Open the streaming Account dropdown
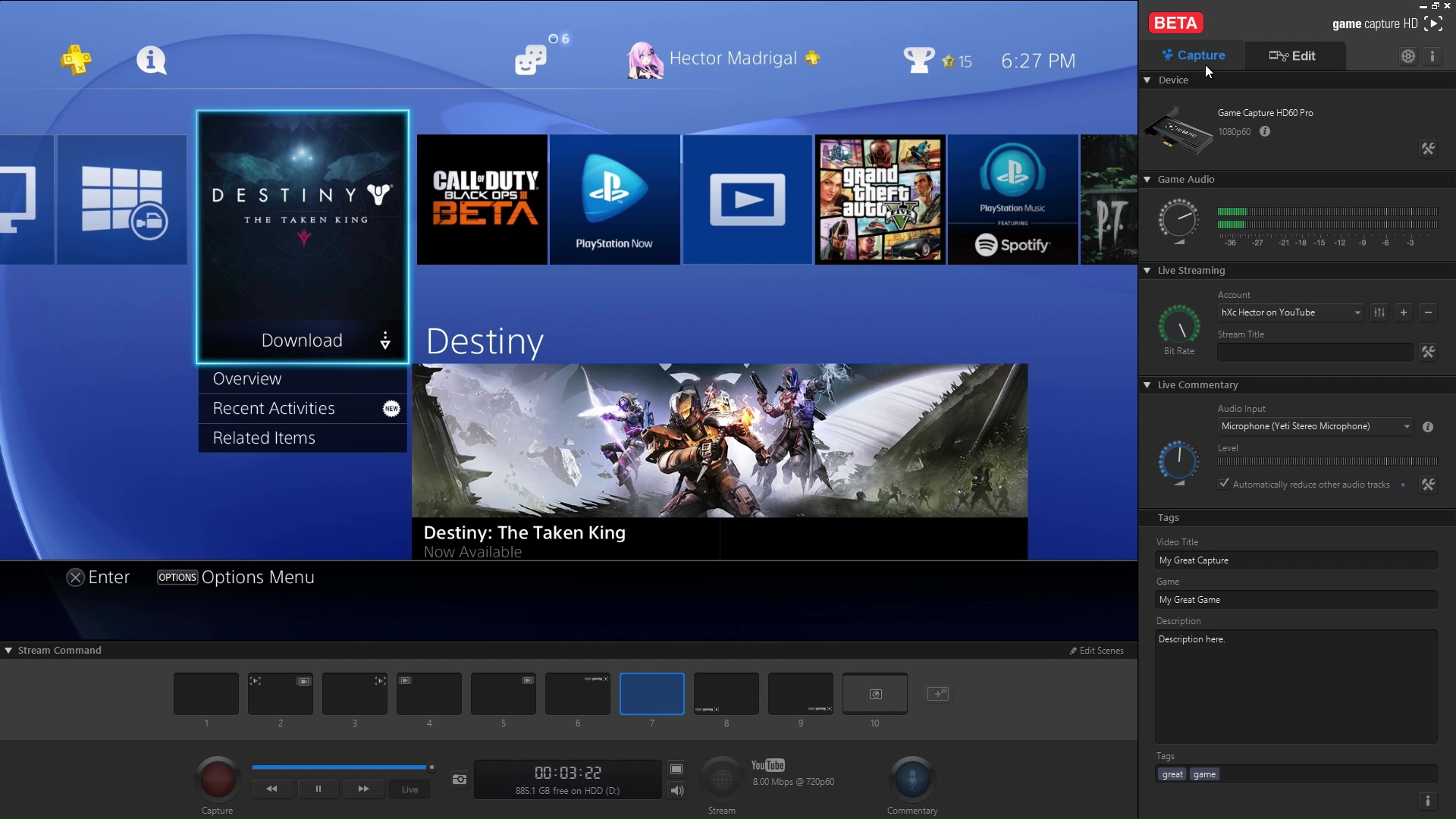1456x819 pixels. pyautogui.click(x=1291, y=312)
